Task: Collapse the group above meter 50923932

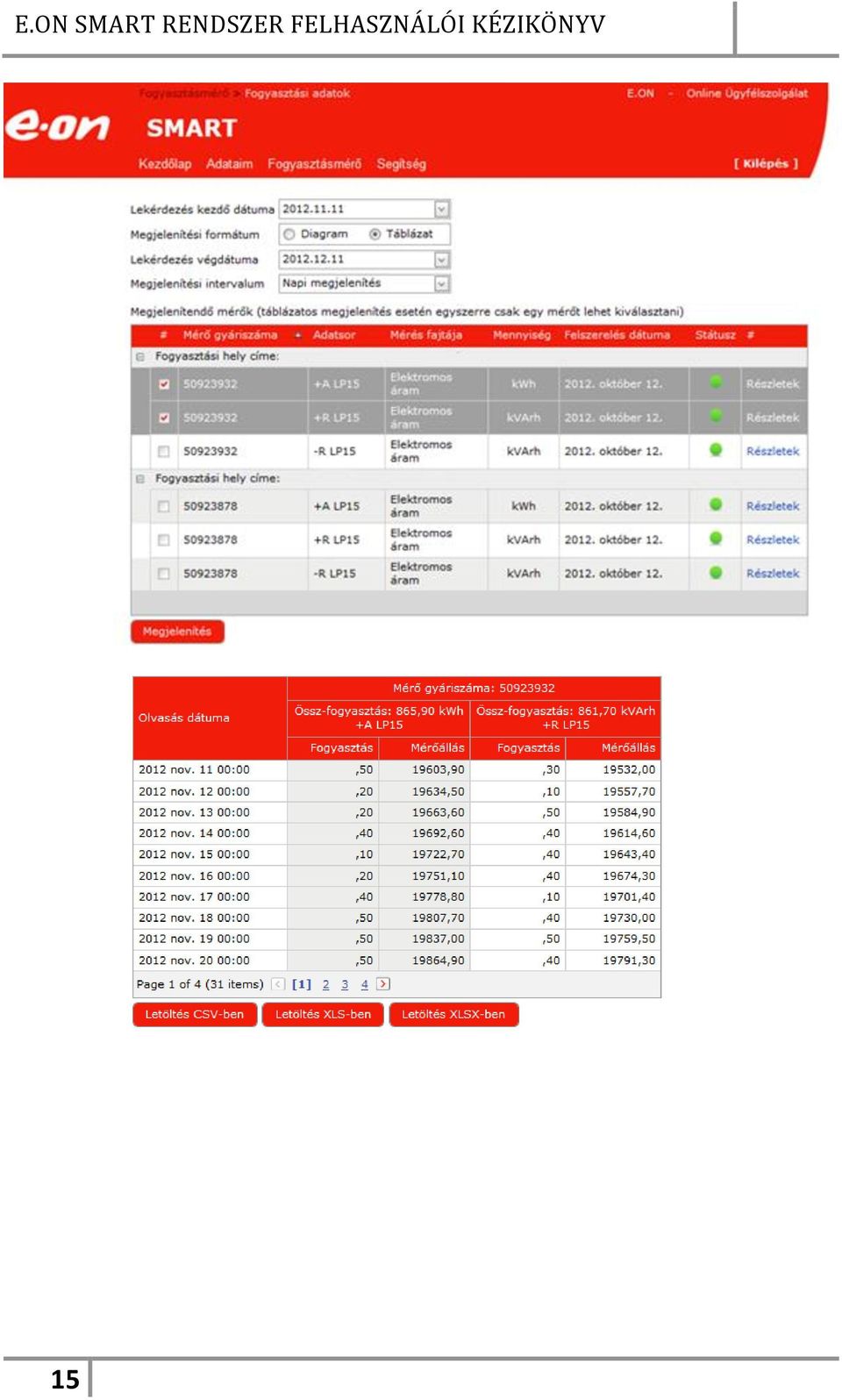Action: [x=140, y=357]
